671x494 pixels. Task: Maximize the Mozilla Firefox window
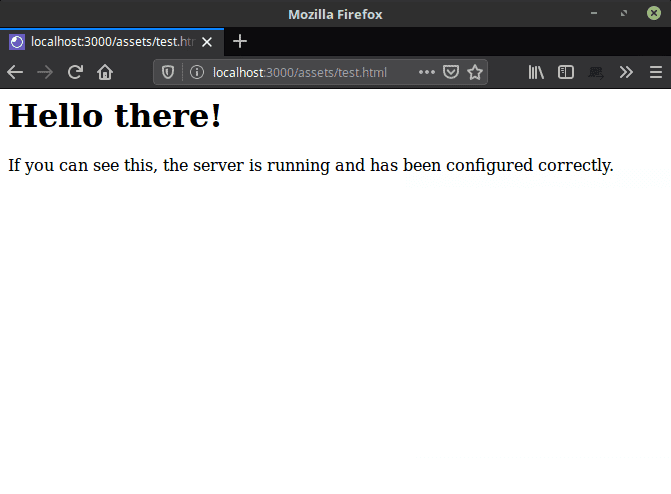tap(624, 14)
